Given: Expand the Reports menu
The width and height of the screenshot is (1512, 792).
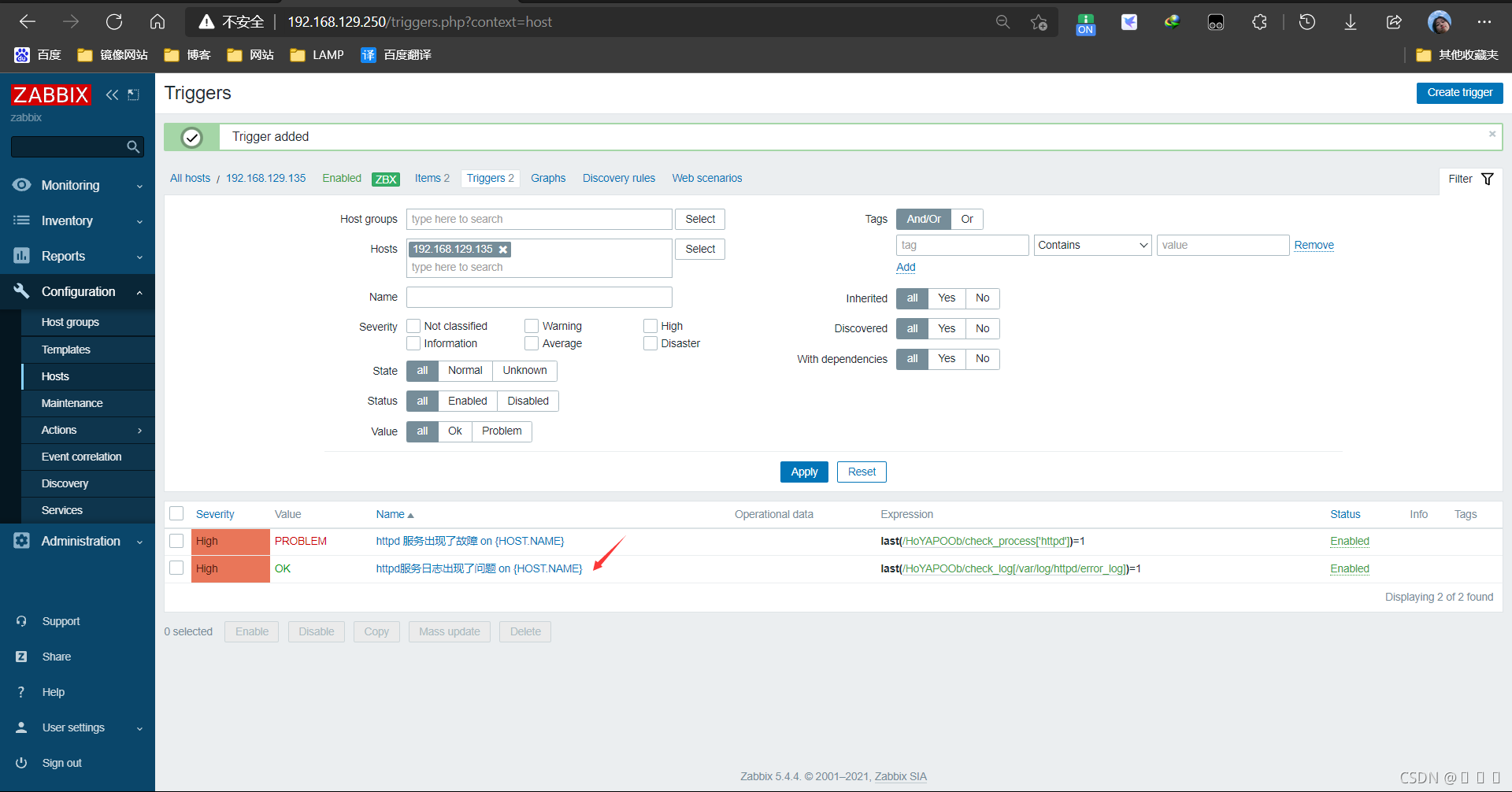Looking at the screenshot, I should coord(77,256).
